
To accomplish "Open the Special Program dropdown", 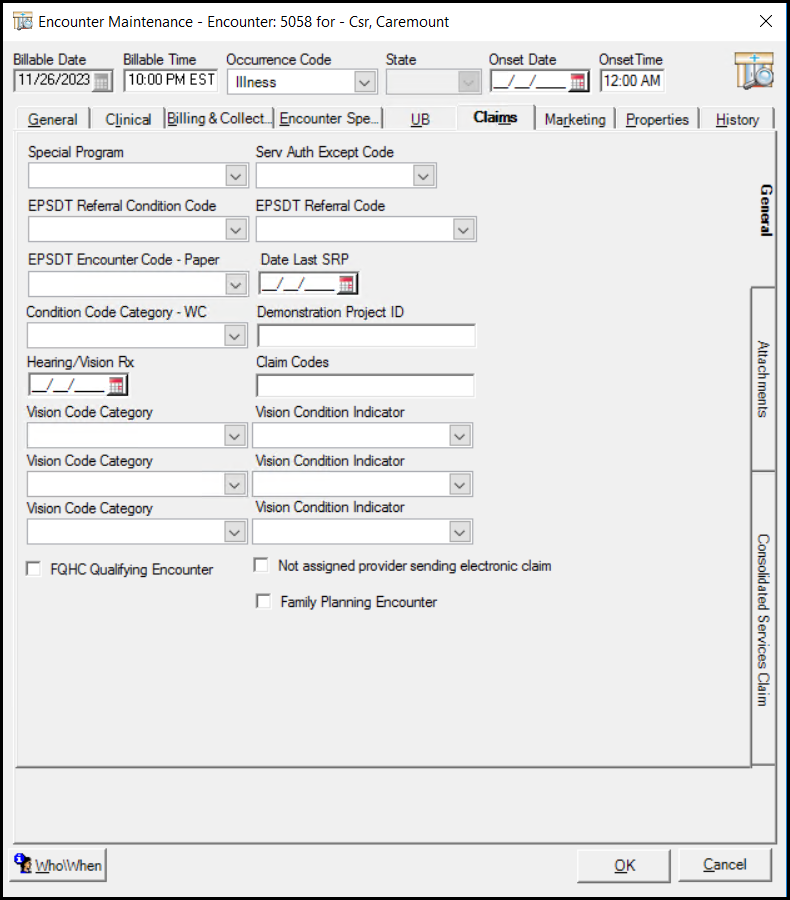I will pos(235,176).
